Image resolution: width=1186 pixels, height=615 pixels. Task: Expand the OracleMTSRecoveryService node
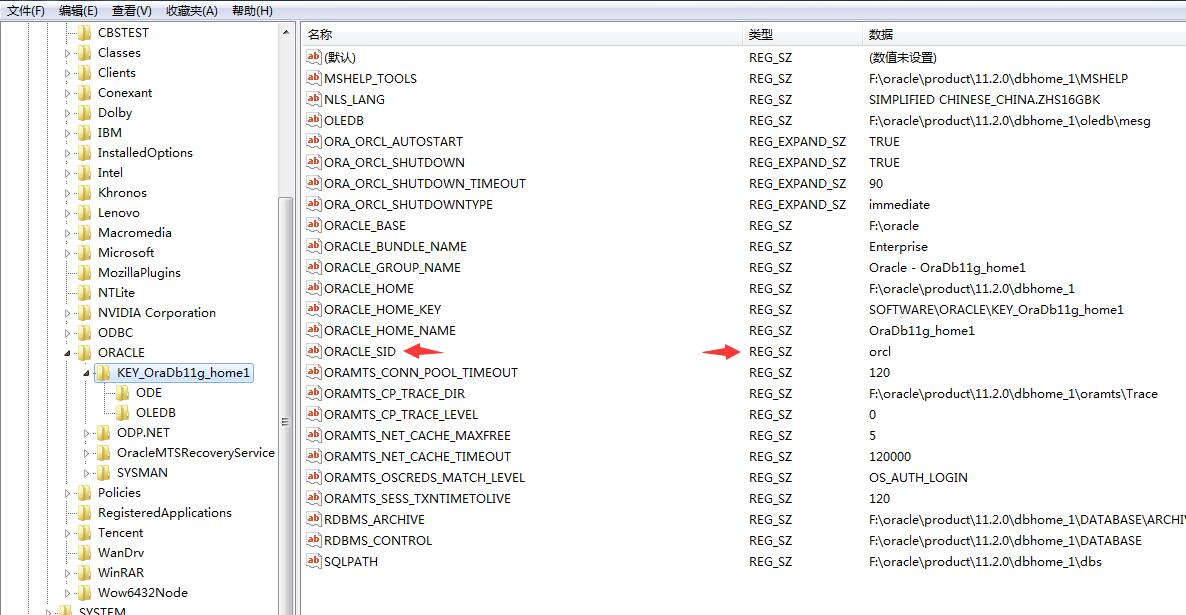click(x=86, y=453)
